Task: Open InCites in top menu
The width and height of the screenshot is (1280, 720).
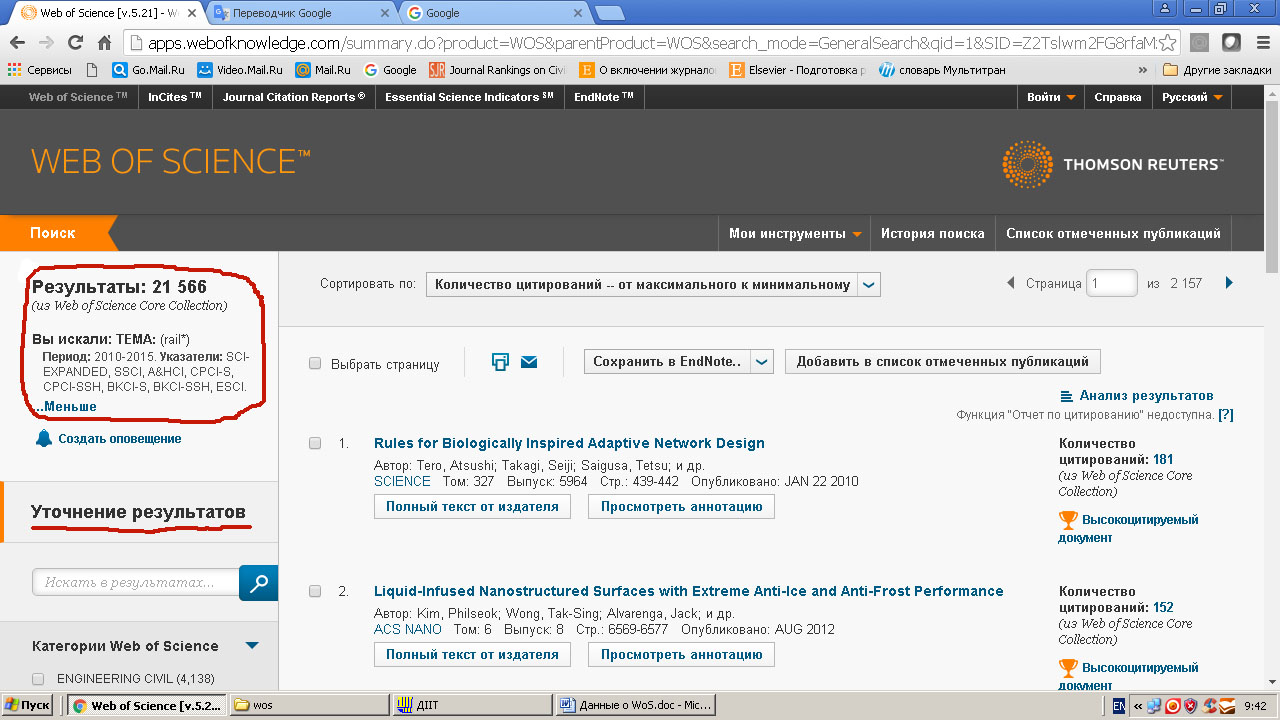Action: 175,97
